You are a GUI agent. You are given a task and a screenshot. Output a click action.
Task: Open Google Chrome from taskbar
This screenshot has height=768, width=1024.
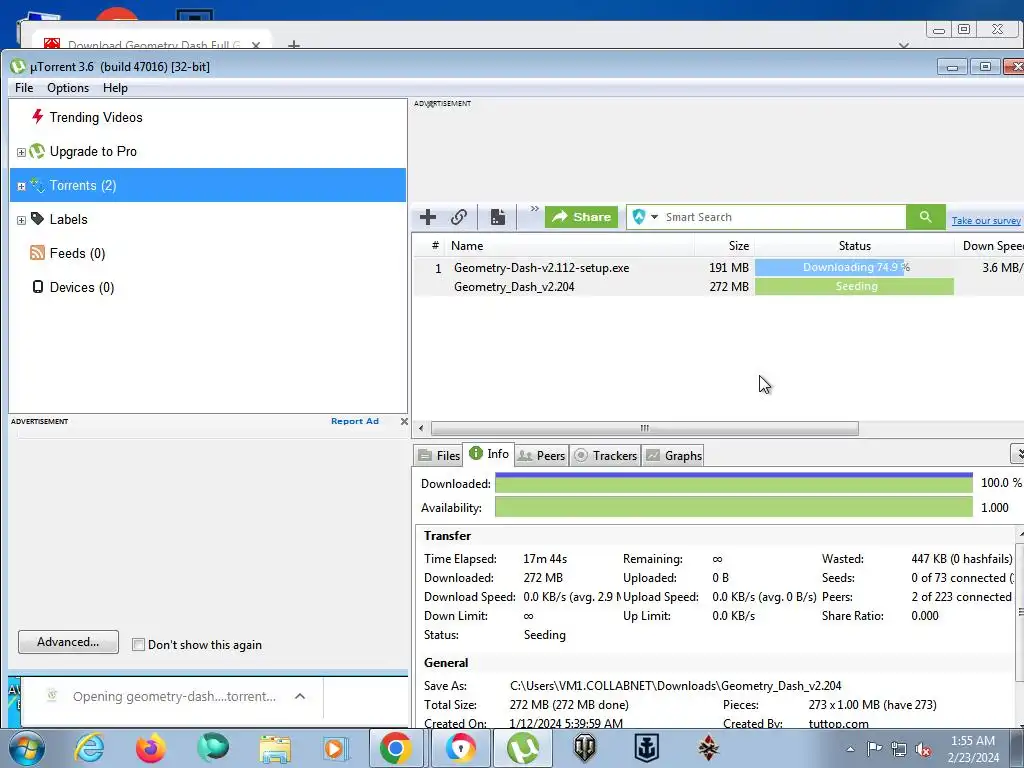click(x=396, y=748)
